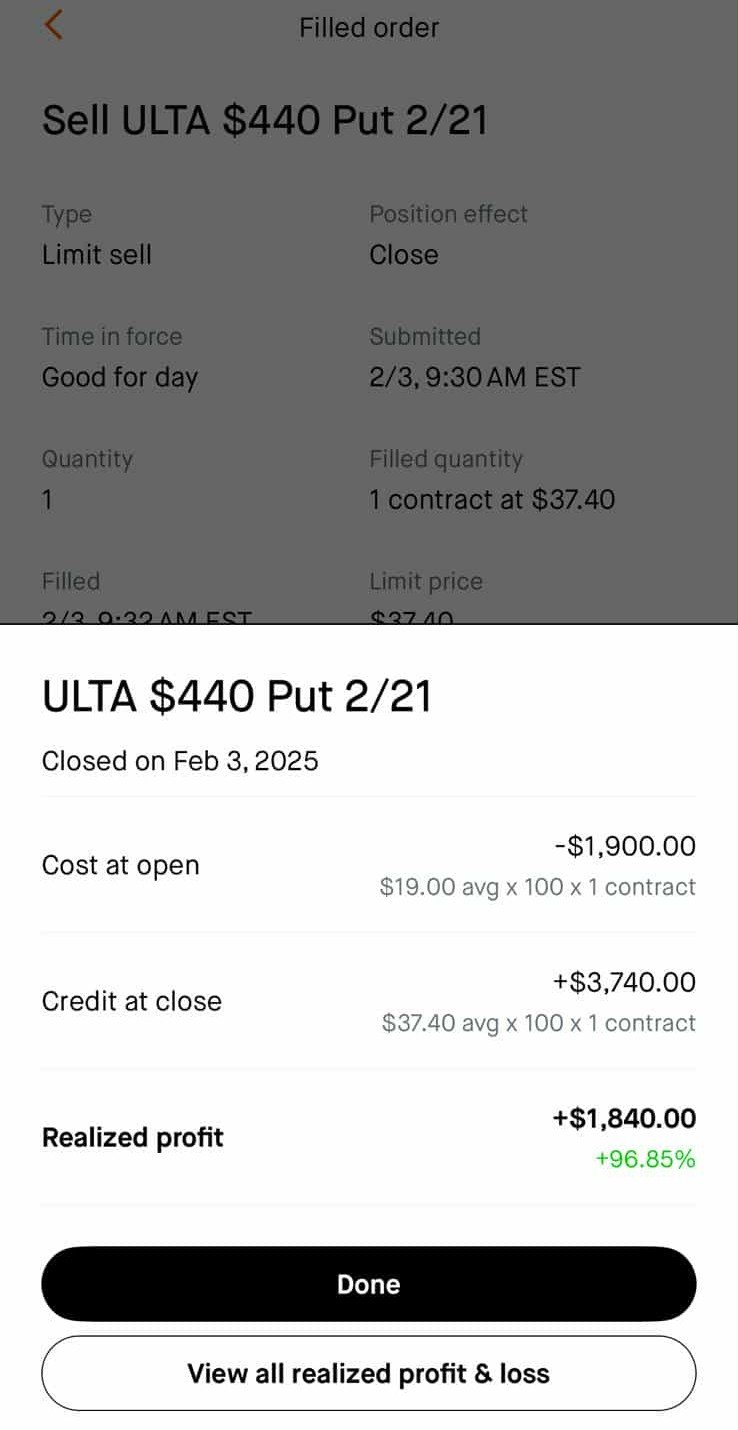The height and width of the screenshot is (1430, 738).
Task: Select the Sell ULTA $440 Put heading
Action: [x=265, y=121]
